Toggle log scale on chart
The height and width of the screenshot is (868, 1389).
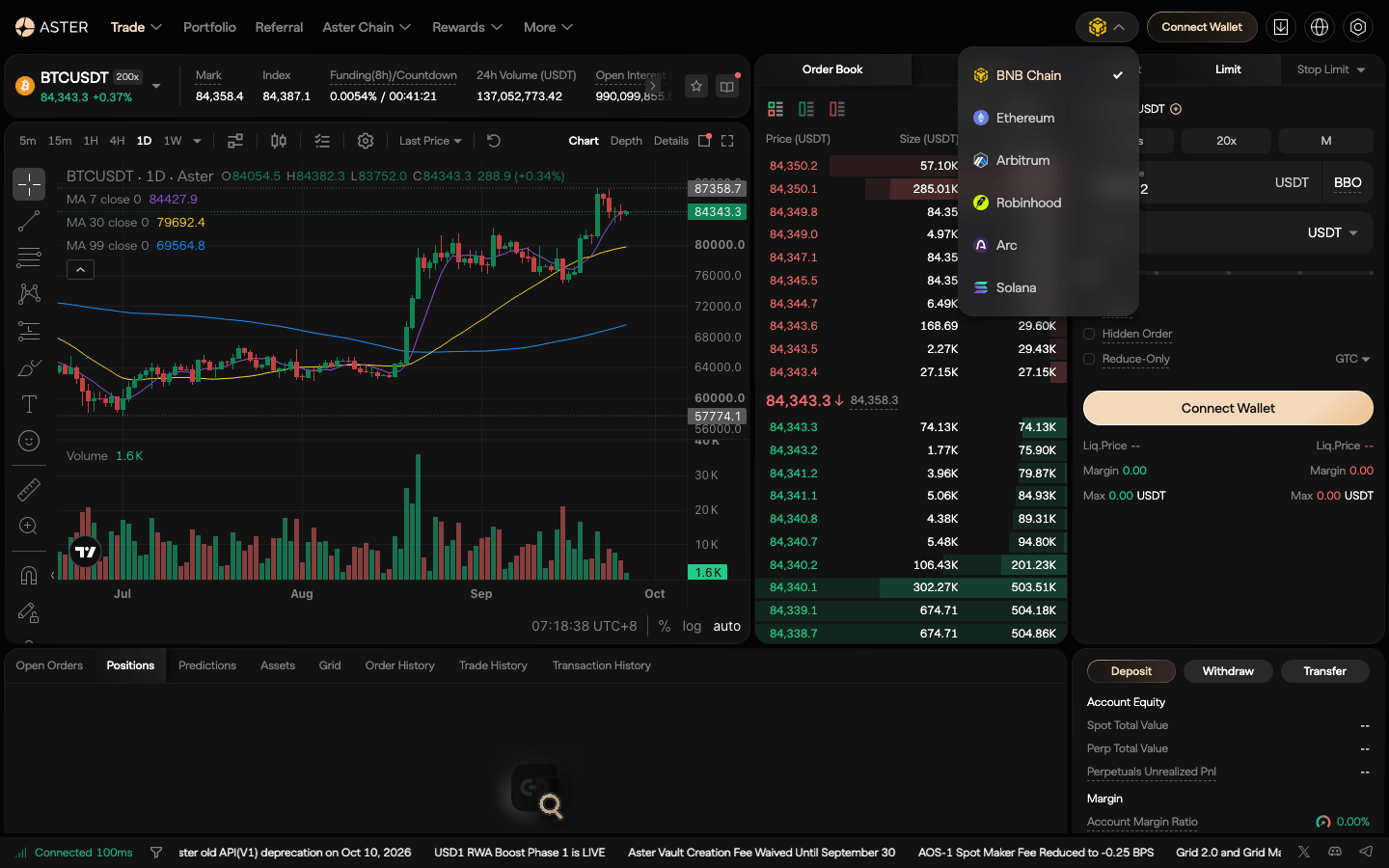692,626
